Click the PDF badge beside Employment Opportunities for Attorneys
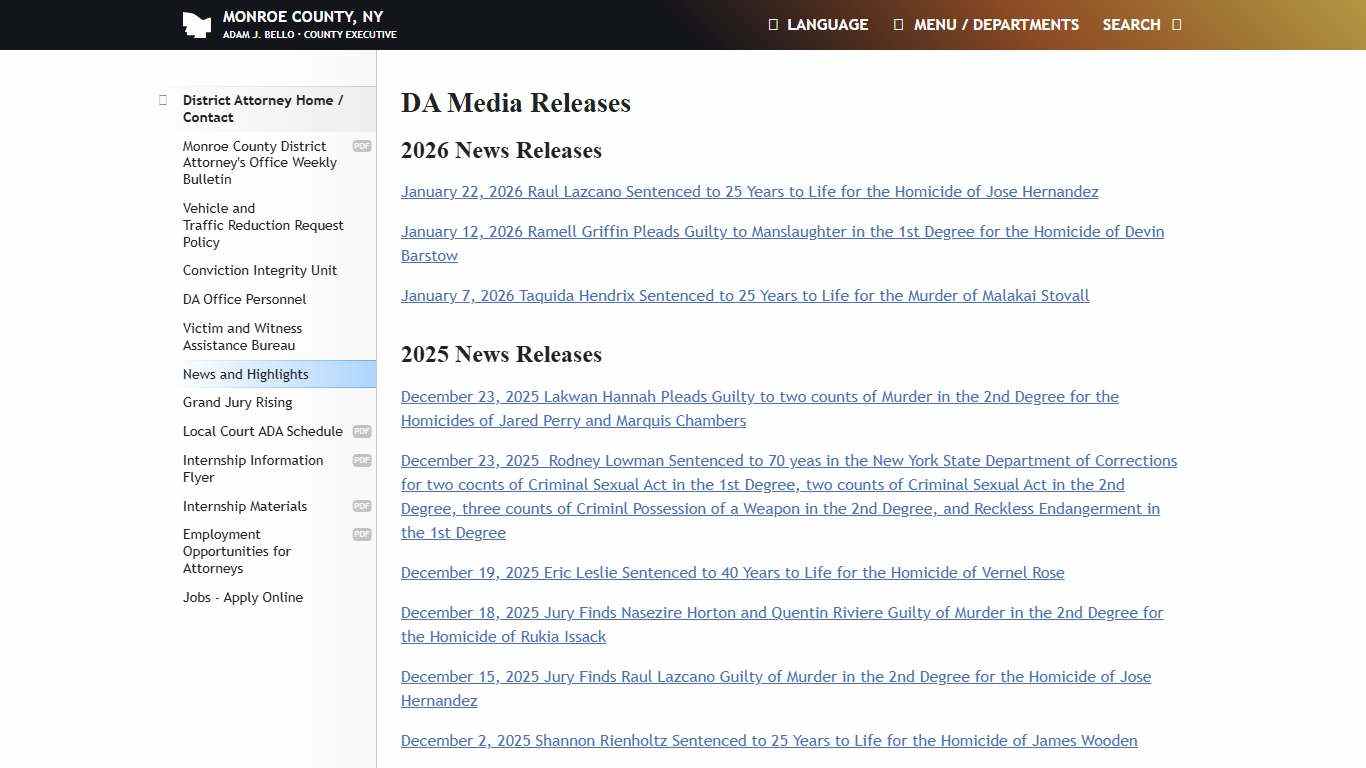 pos(362,535)
